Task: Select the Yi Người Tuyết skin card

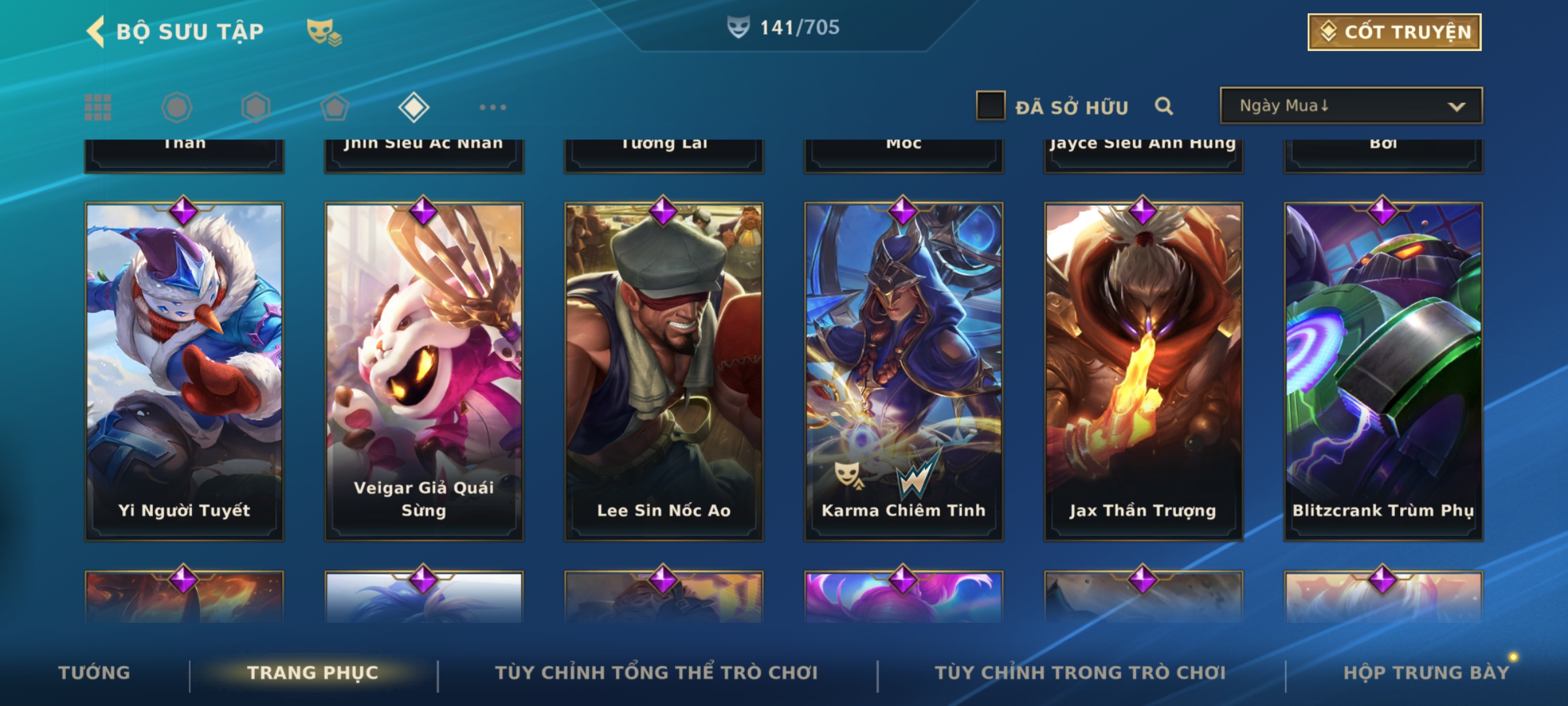Action: pyautogui.click(x=184, y=371)
